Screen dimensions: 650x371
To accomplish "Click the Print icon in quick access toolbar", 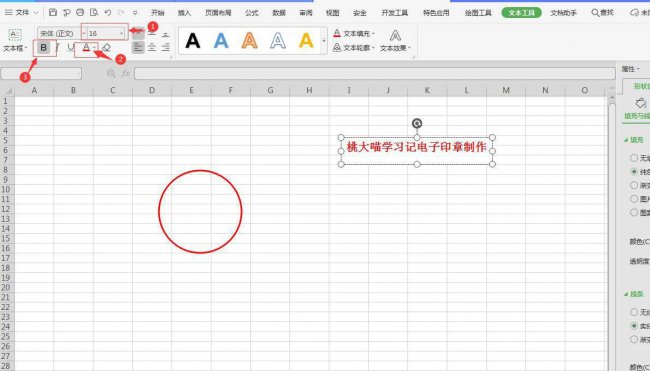I will 80,12.
